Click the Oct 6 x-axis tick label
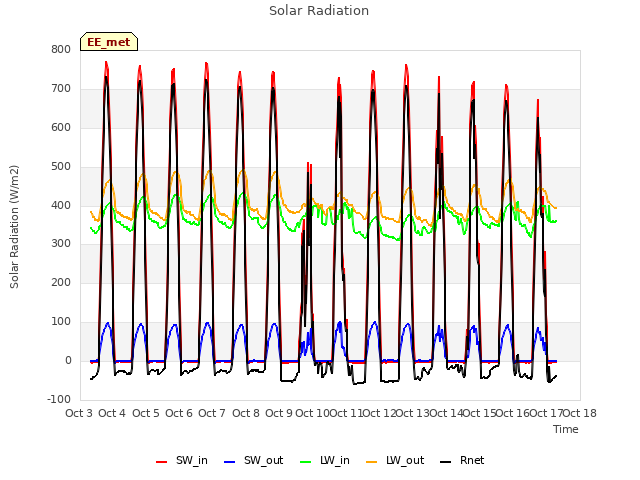Image resolution: width=640 pixels, height=480 pixels. [179, 413]
